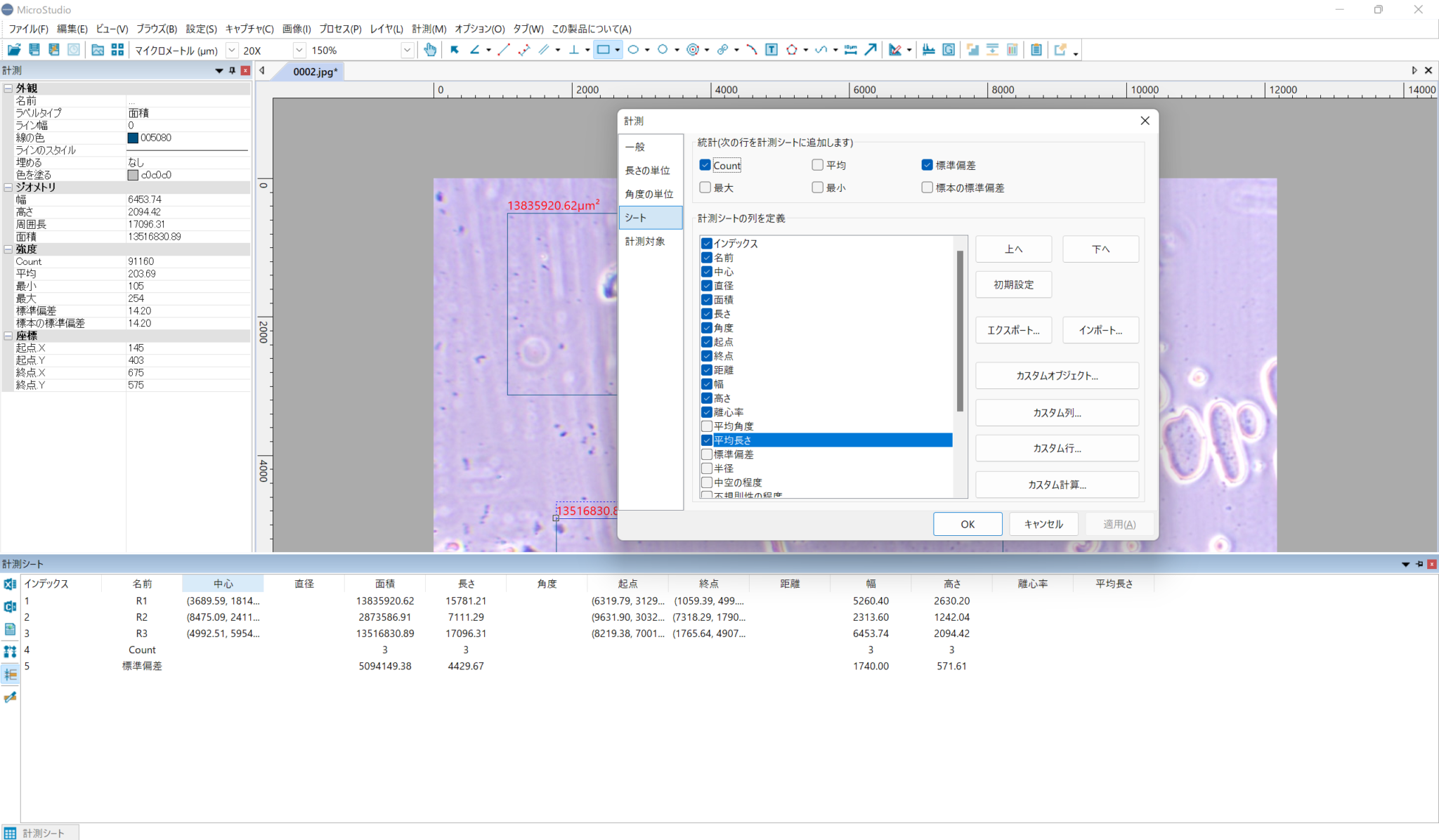Click the scale bar tool icon
The image size is (1439, 840).
(851, 50)
